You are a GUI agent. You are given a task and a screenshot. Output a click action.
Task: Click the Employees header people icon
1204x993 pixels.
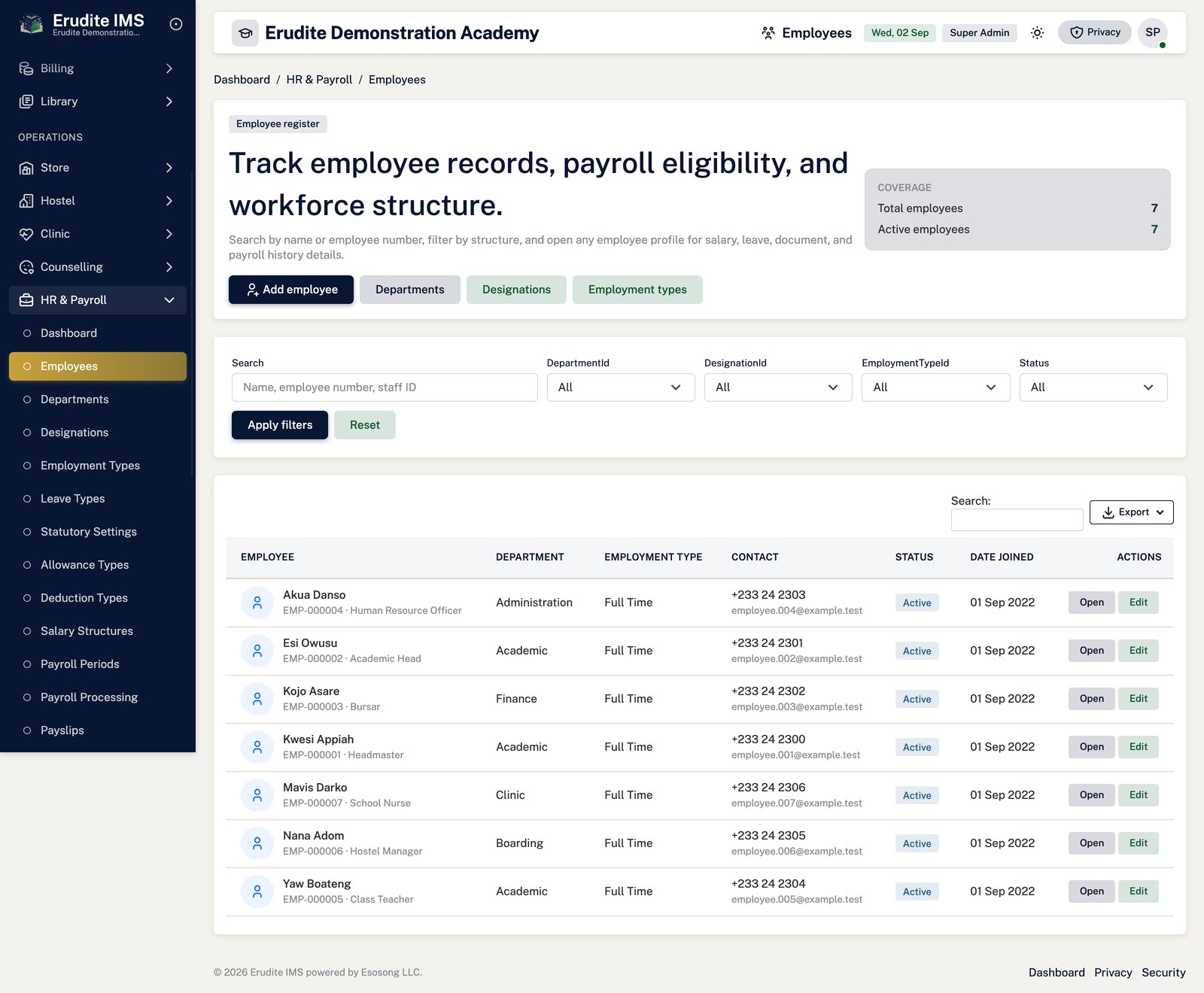[x=768, y=33]
